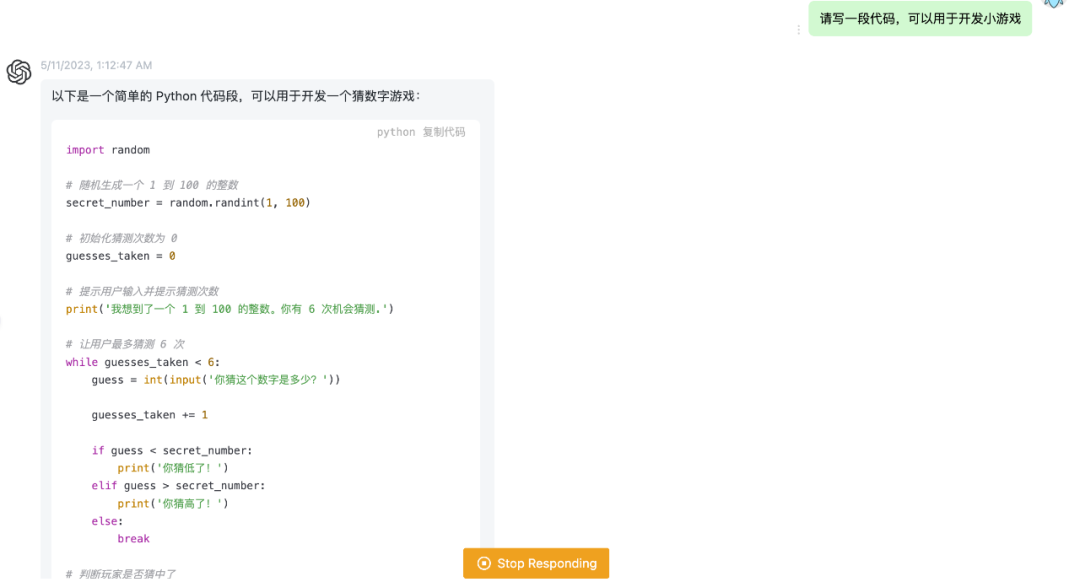Click the assistant's intro sentence about Python
The image size is (1080, 582).
click(236, 96)
